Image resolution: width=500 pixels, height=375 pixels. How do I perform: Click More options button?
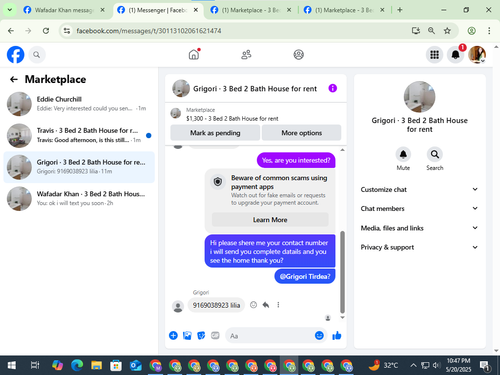click(x=301, y=133)
